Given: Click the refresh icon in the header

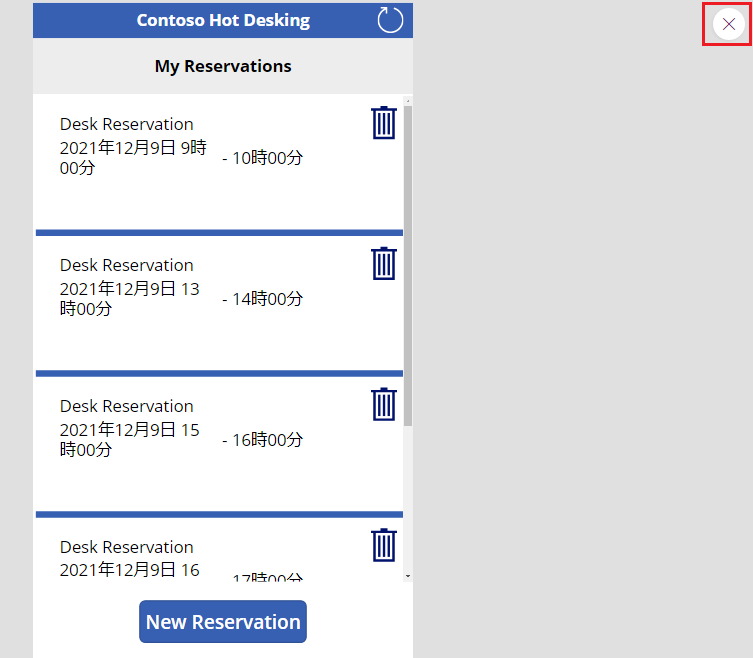Looking at the screenshot, I should tap(390, 20).
